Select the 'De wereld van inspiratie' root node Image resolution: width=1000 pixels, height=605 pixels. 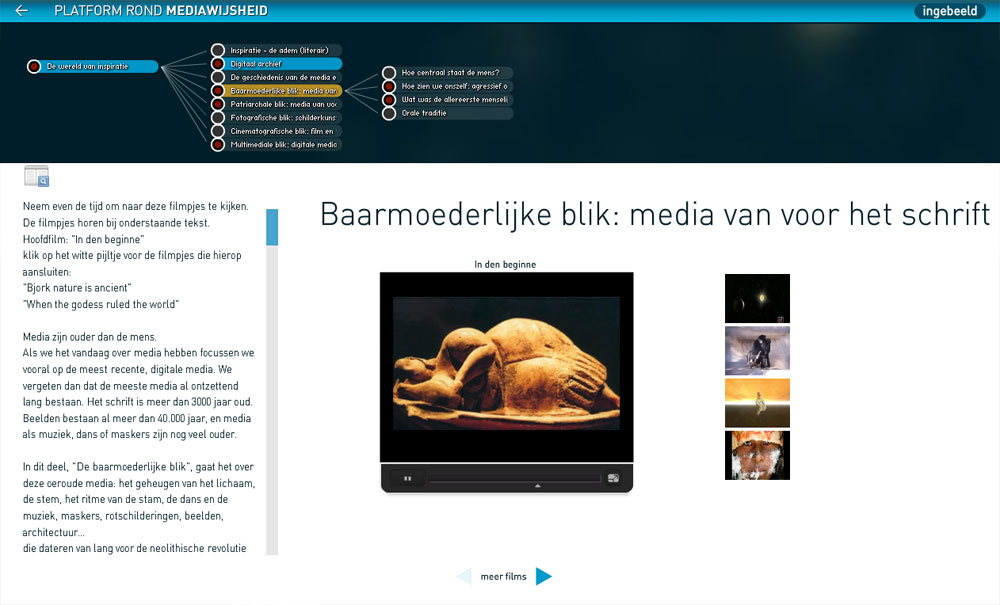click(92, 66)
